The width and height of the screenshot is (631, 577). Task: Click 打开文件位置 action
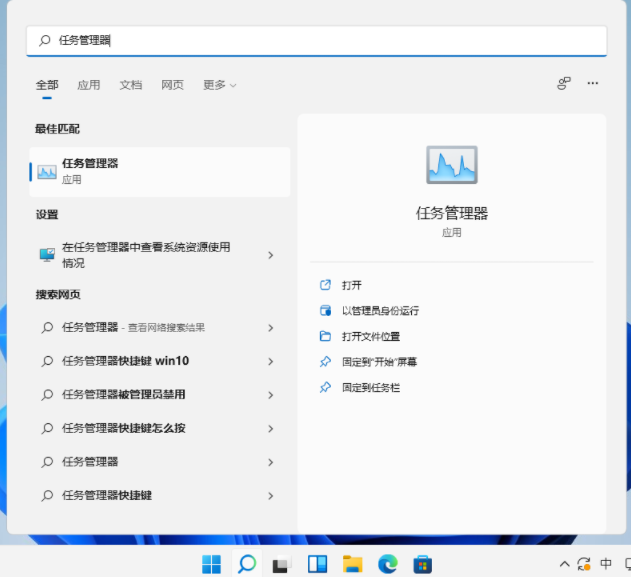point(370,337)
